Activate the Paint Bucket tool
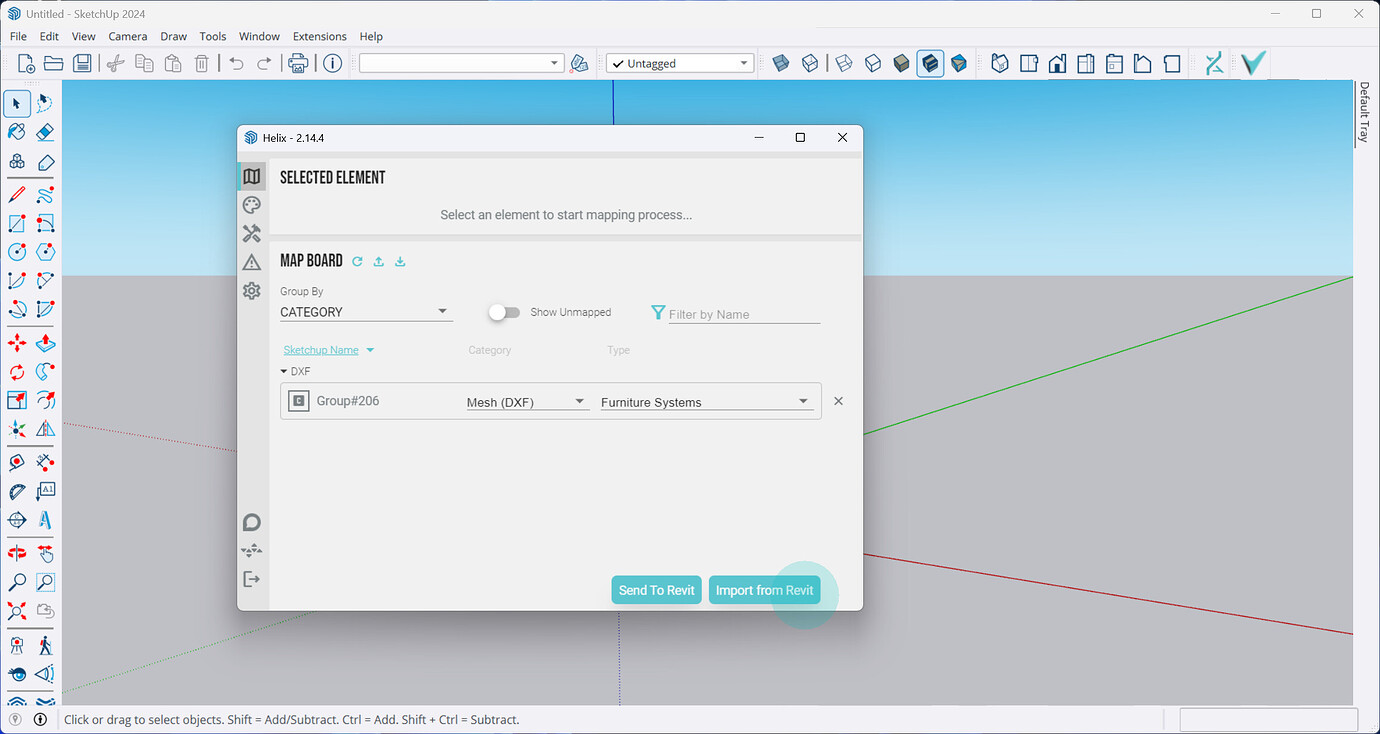 click(16, 131)
